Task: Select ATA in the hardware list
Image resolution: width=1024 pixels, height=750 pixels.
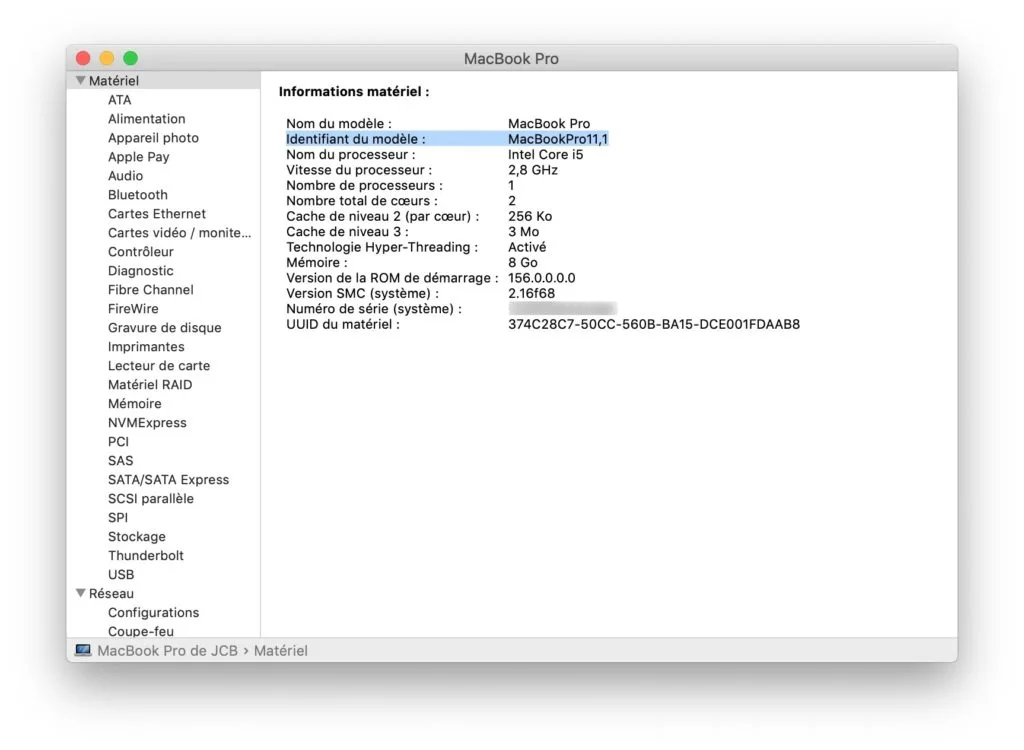Action: pyautogui.click(x=120, y=100)
